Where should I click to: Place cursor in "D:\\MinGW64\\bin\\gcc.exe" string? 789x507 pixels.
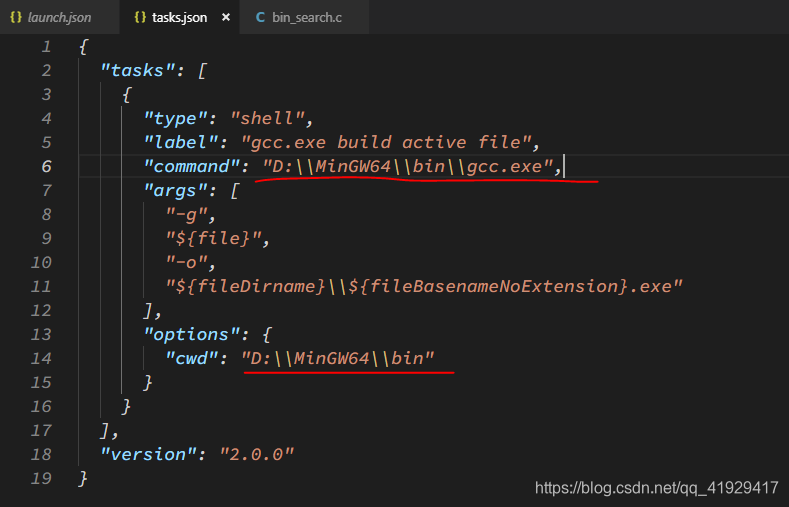point(408,166)
